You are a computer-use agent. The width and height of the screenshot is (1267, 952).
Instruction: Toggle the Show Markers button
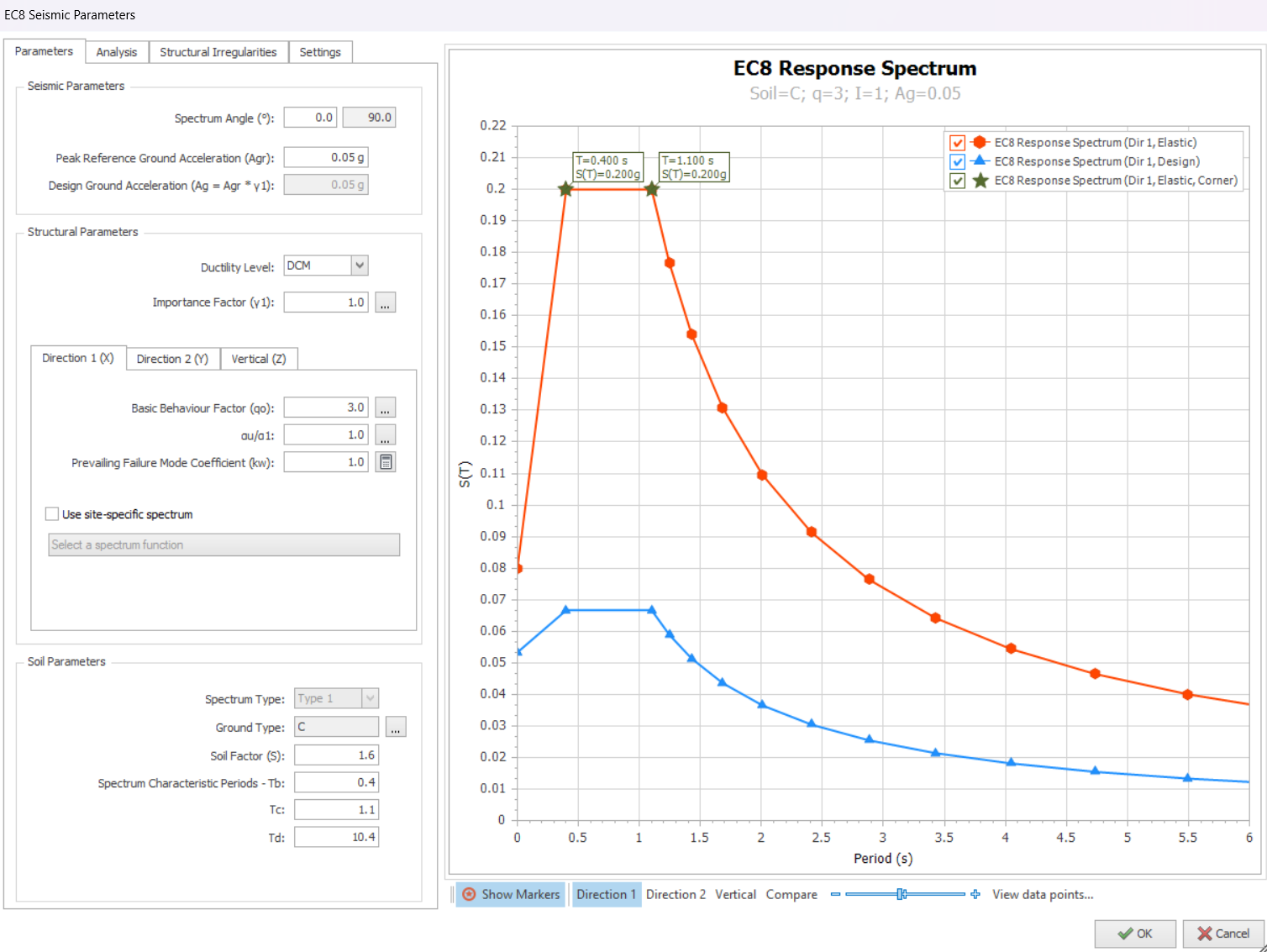click(x=511, y=894)
